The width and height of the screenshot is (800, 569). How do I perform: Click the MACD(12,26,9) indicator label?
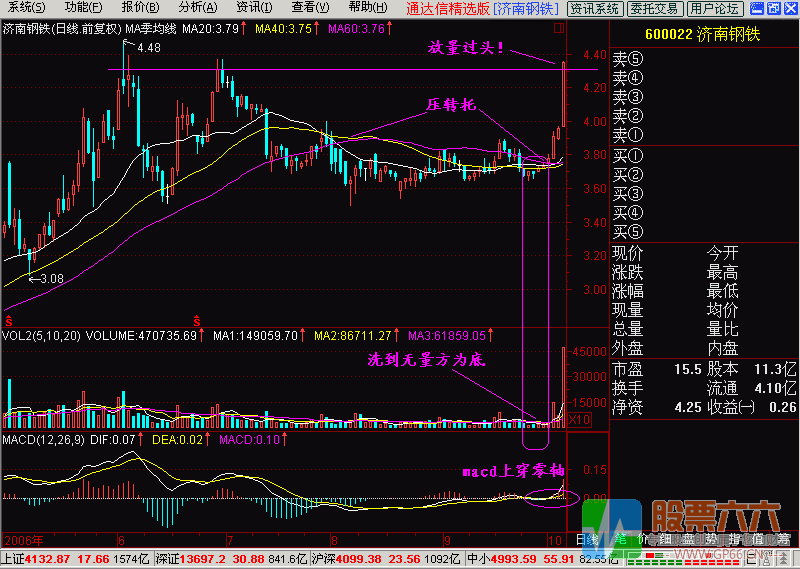[43, 439]
